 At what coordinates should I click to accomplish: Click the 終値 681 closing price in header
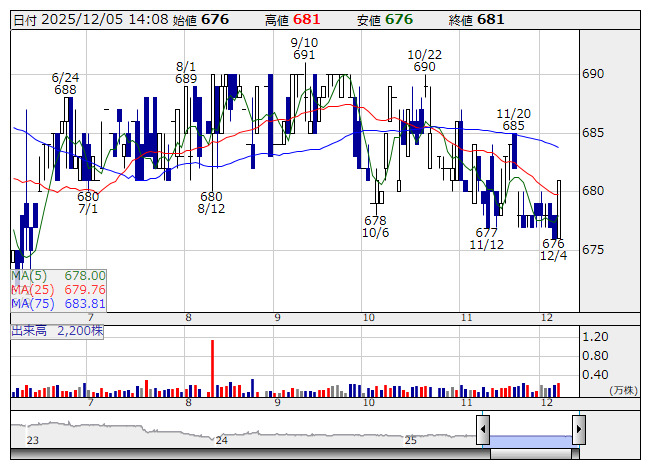[476, 20]
